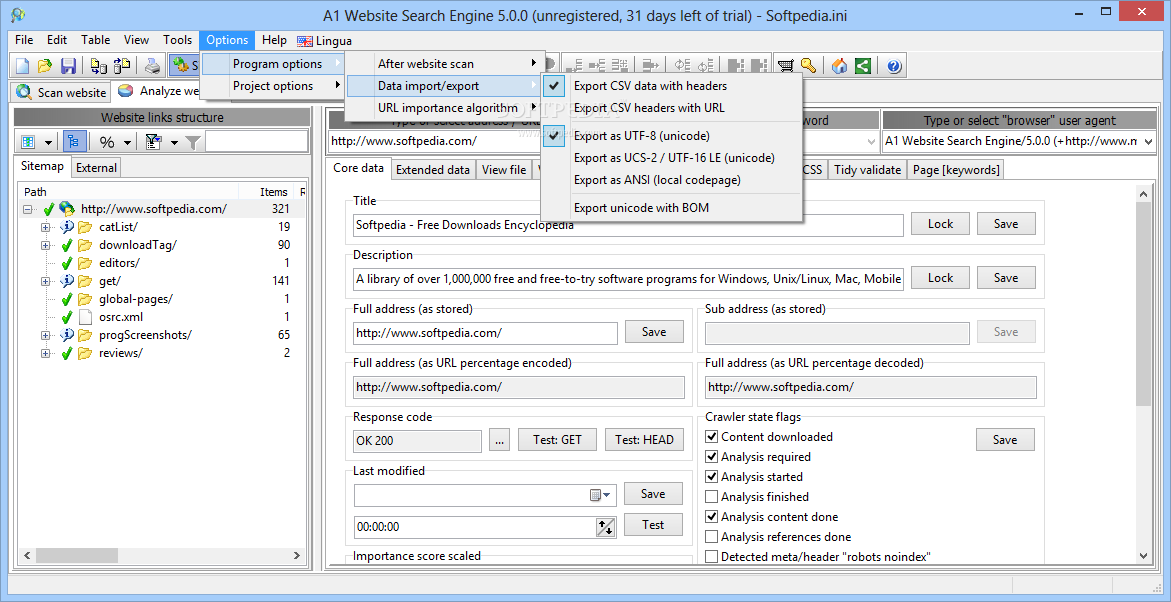Expand the downloadTag/ tree node

point(46,245)
